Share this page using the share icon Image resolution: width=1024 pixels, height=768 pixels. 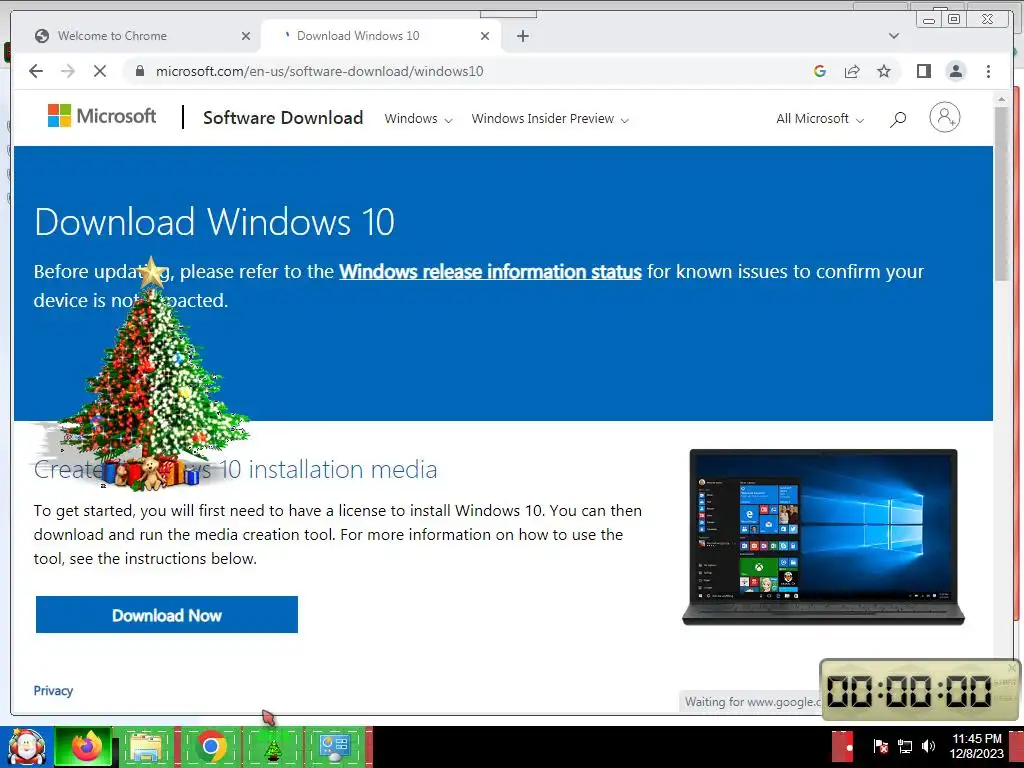pyautogui.click(x=852, y=71)
